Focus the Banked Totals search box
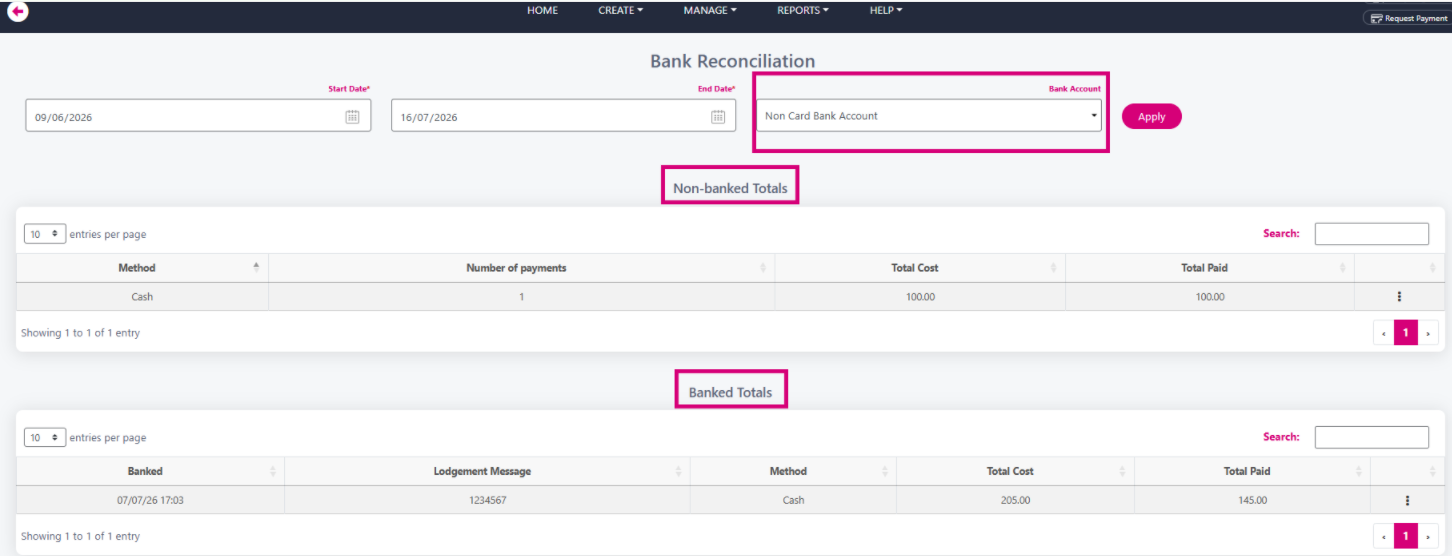Image resolution: width=1452 pixels, height=556 pixels. point(1371,437)
